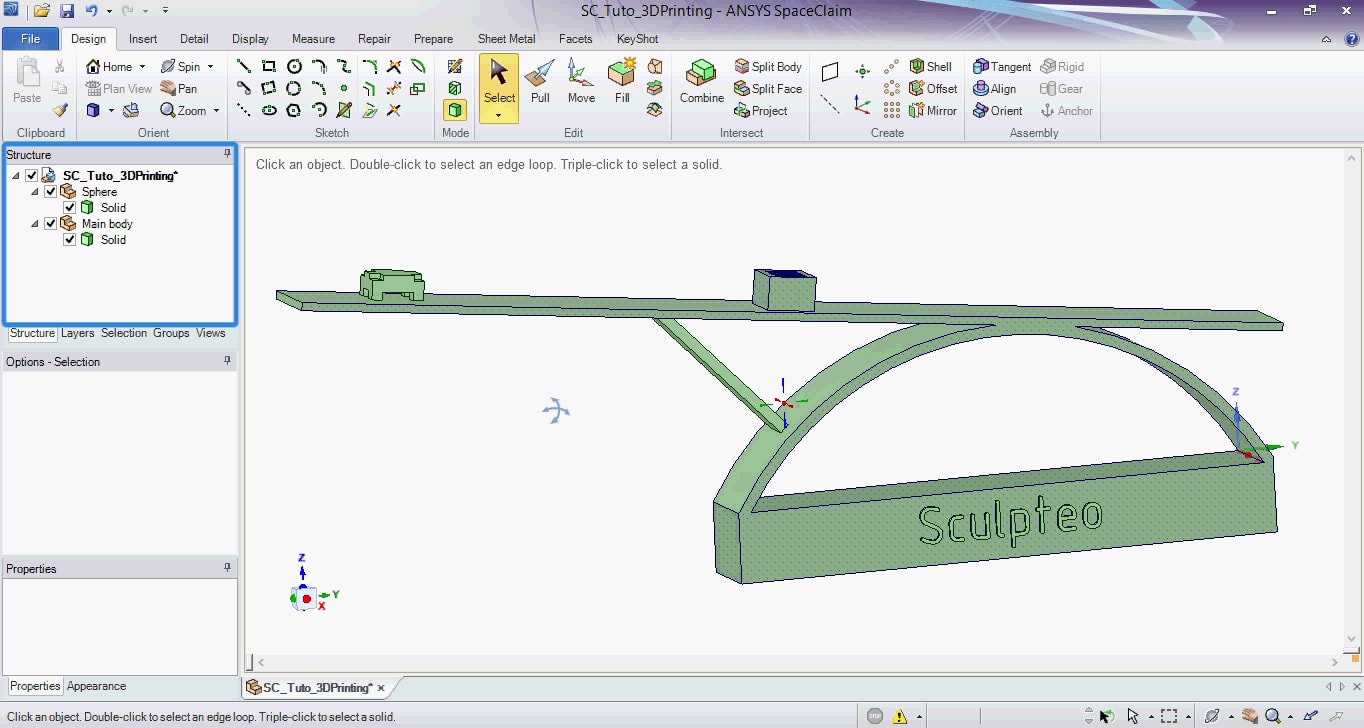1364x728 pixels.
Task: Switch to 3D Mode icon
Action: point(455,111)
